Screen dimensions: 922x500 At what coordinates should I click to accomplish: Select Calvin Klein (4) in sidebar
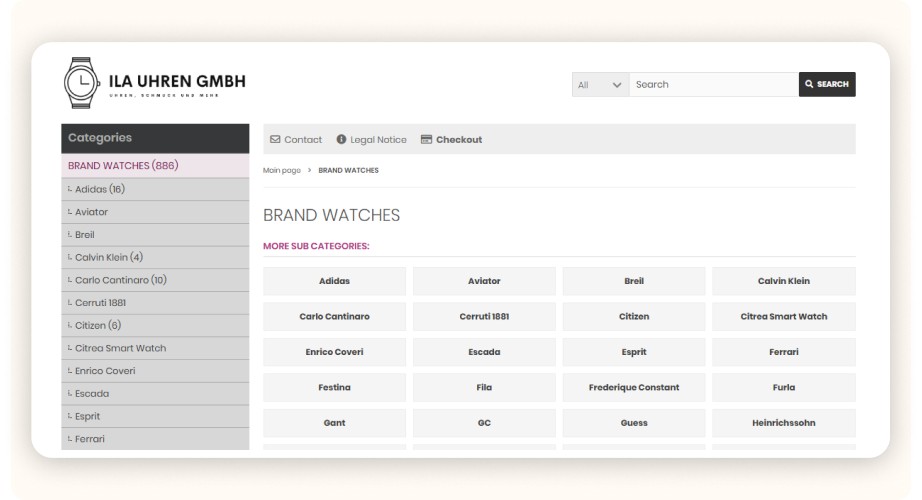[155, 257]
